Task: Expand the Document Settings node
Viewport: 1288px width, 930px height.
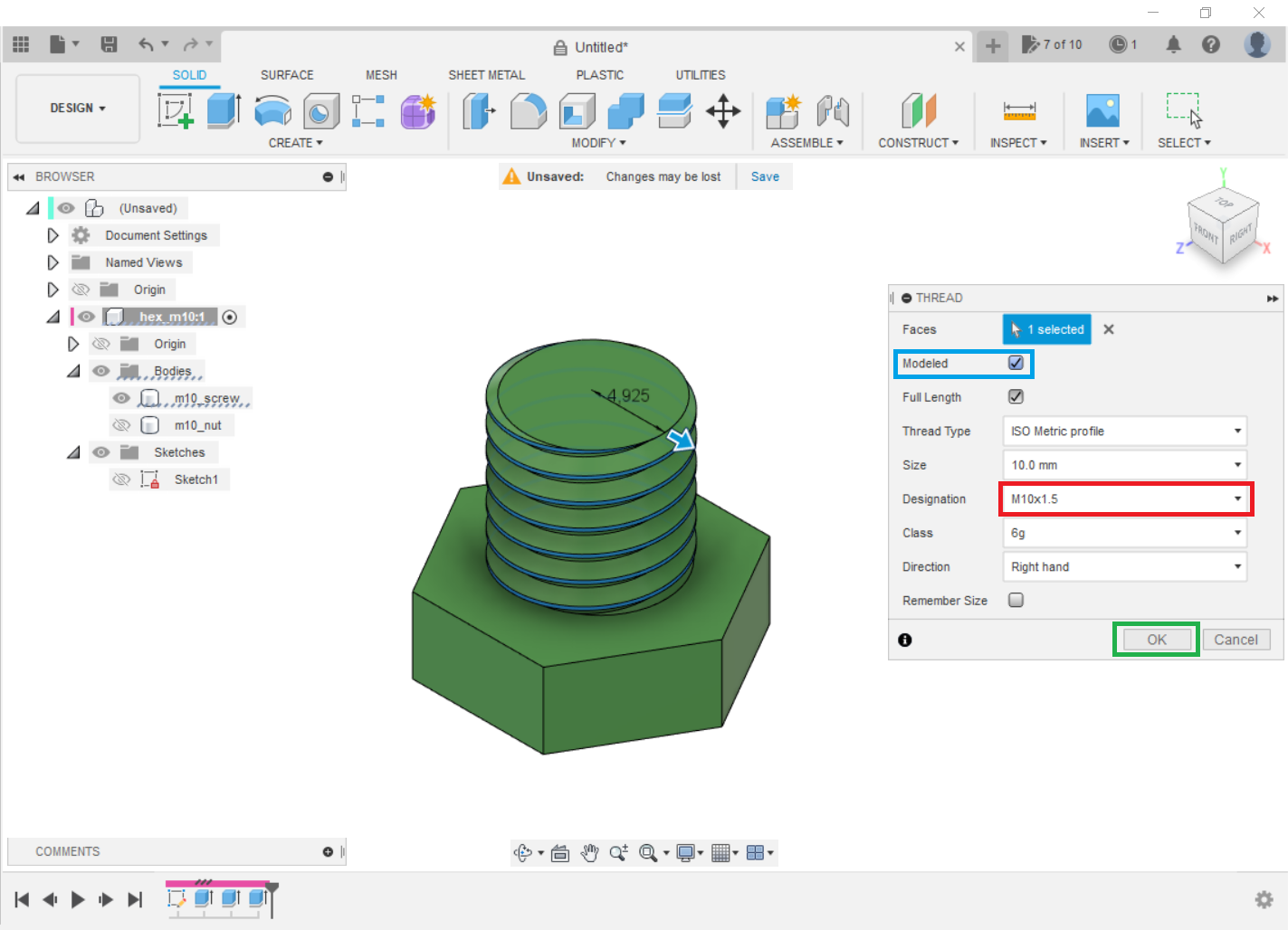Action: coord(52,235)
